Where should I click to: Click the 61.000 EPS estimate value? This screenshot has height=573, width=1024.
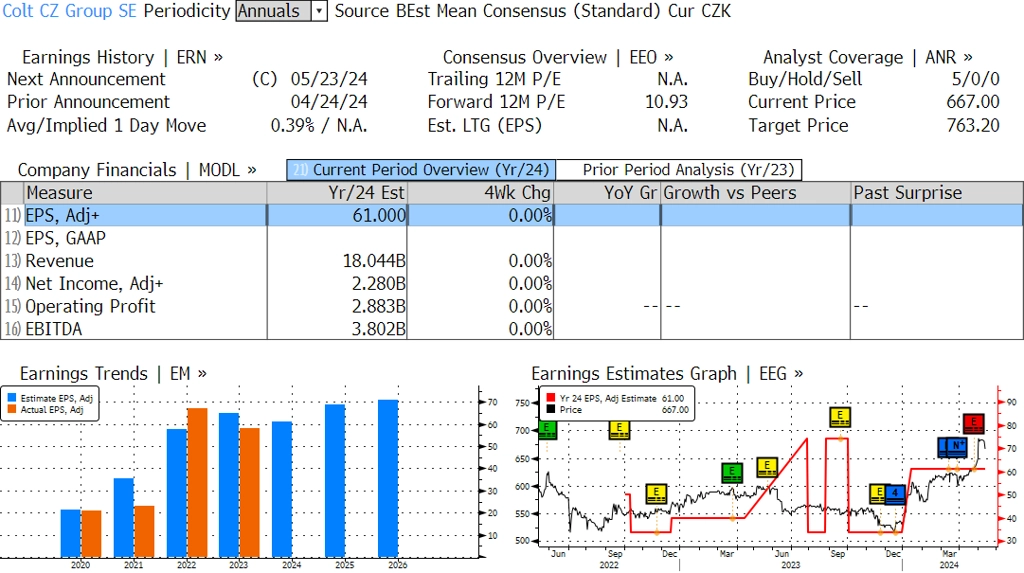coord(379,216)
